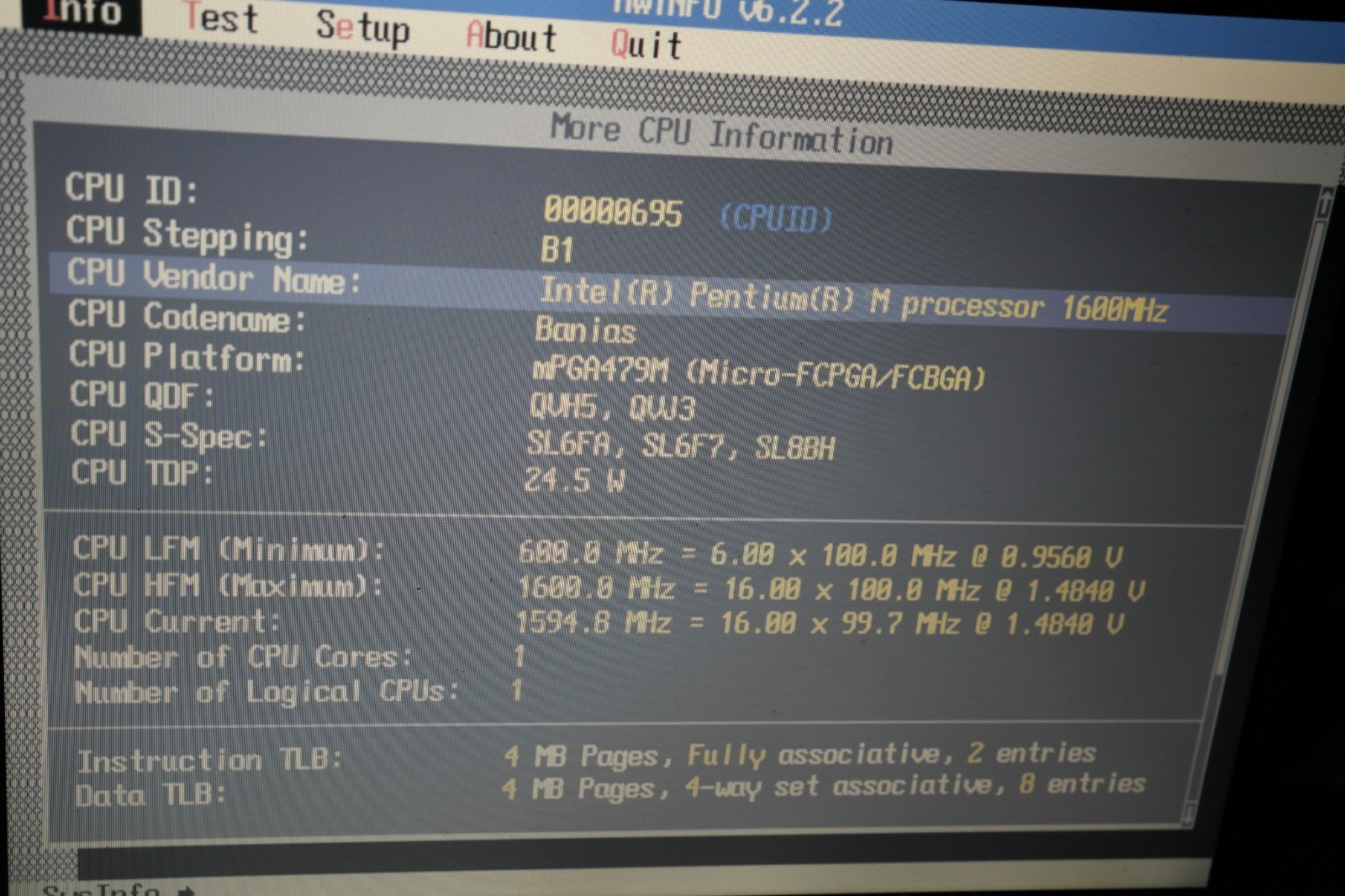Click the 'Number of Logical CPUs:' label
This screenshot has height=896, width=1345.
[x=267, y=692]
